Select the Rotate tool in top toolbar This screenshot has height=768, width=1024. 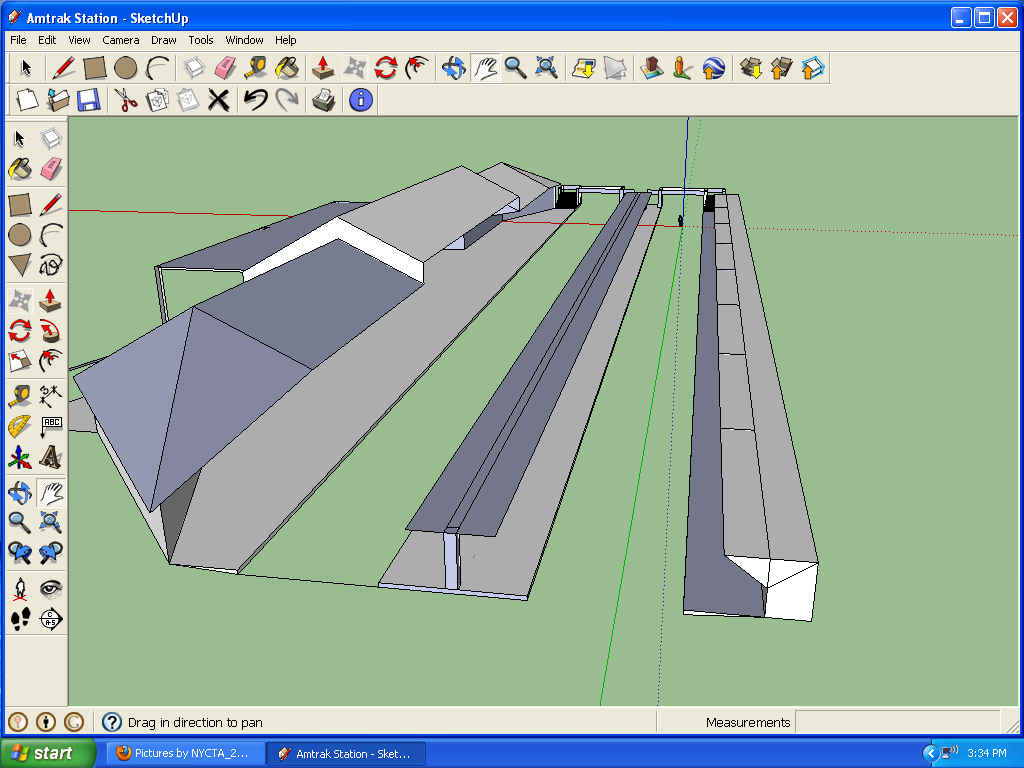386,68
